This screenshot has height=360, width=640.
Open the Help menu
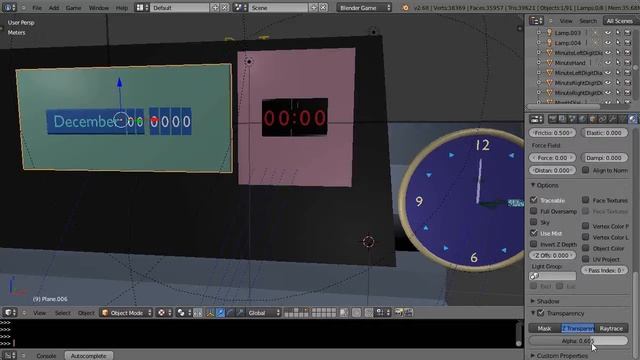click(122, 7)
